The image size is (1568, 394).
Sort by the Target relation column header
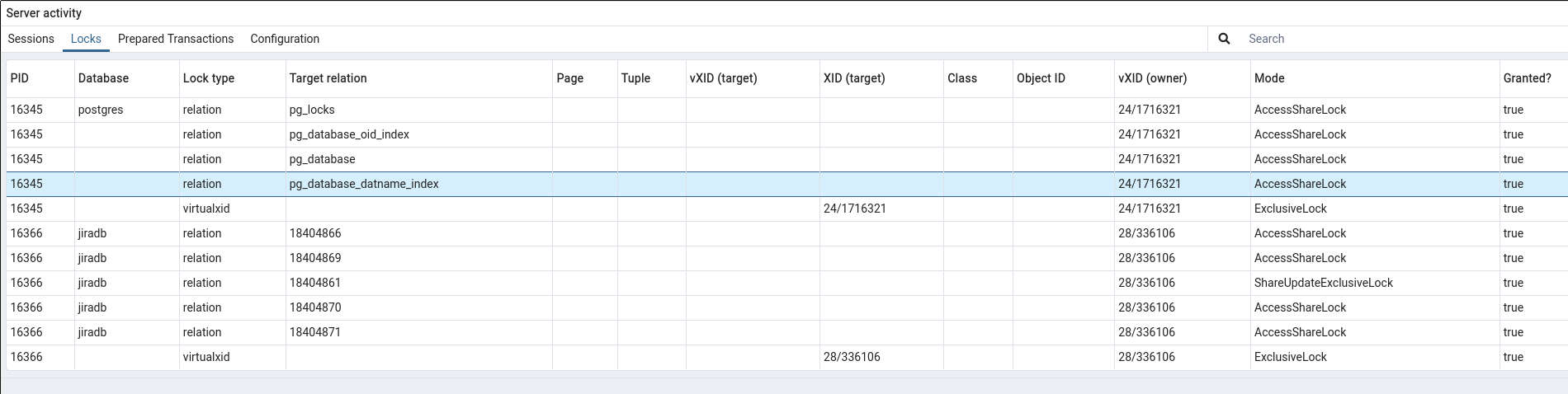point(418,78)
